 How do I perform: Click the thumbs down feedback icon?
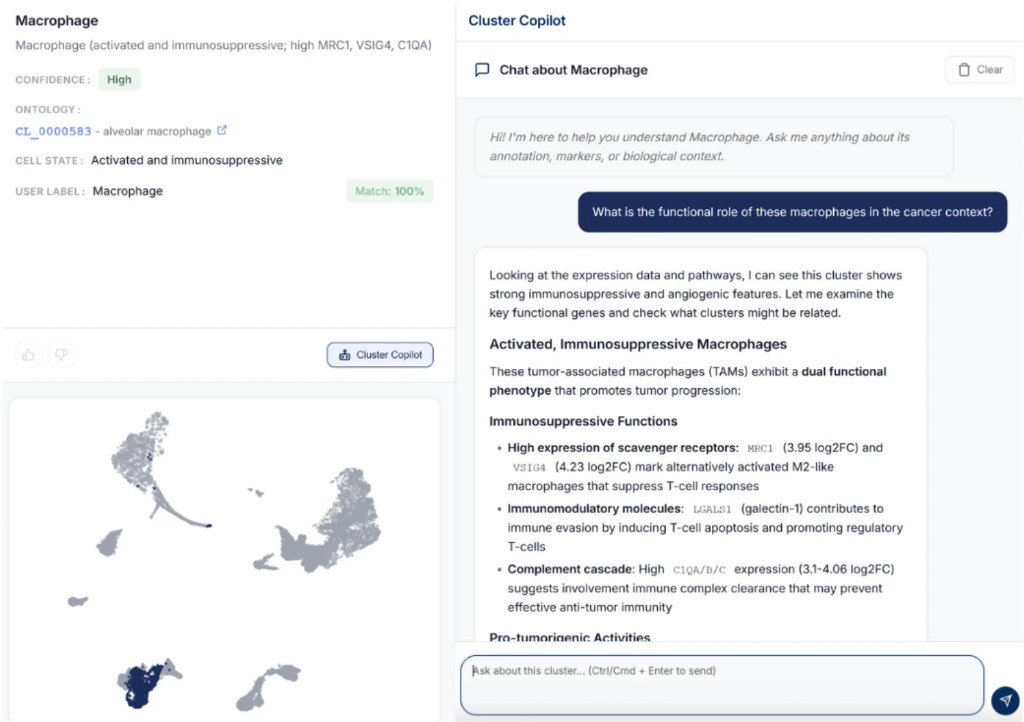tap(60, 354)
